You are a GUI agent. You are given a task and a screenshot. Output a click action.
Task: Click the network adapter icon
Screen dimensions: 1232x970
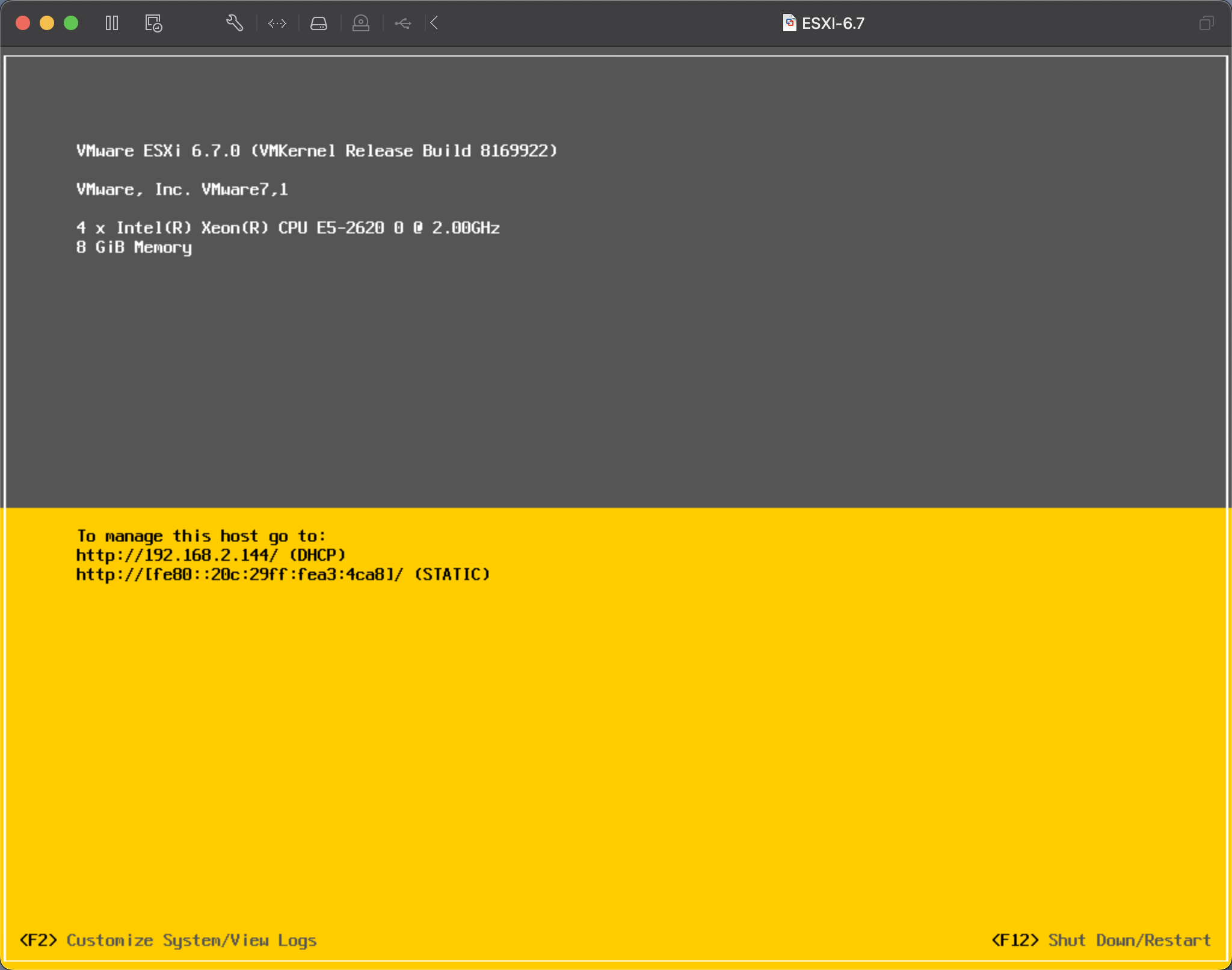[277, 23]
